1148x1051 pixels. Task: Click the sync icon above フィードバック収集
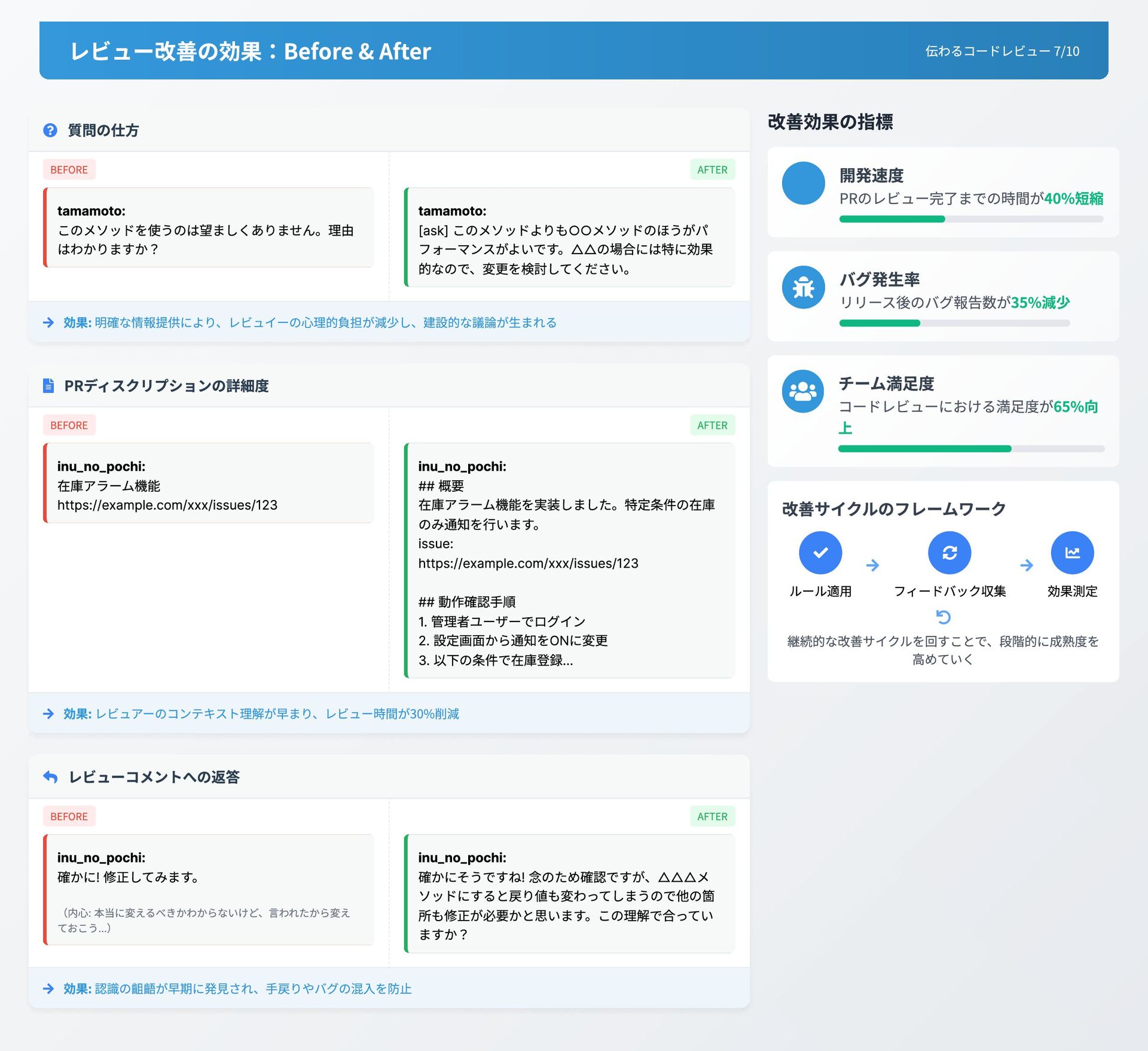tap(949, 553)
